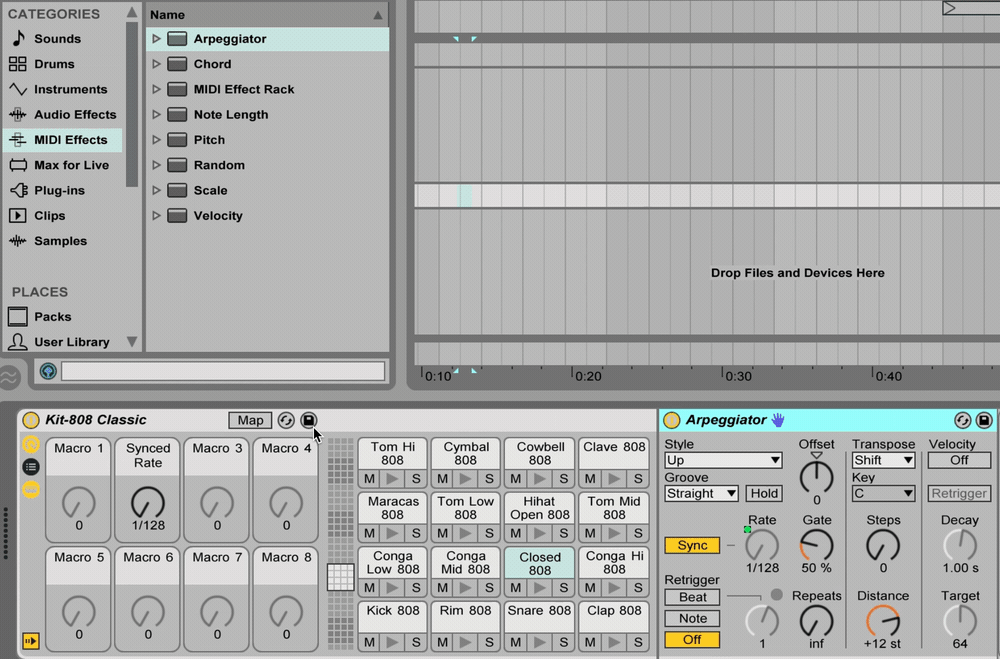
Task: Toggle the Arpeggiator device activator
Action: click(x=672, y=420)
